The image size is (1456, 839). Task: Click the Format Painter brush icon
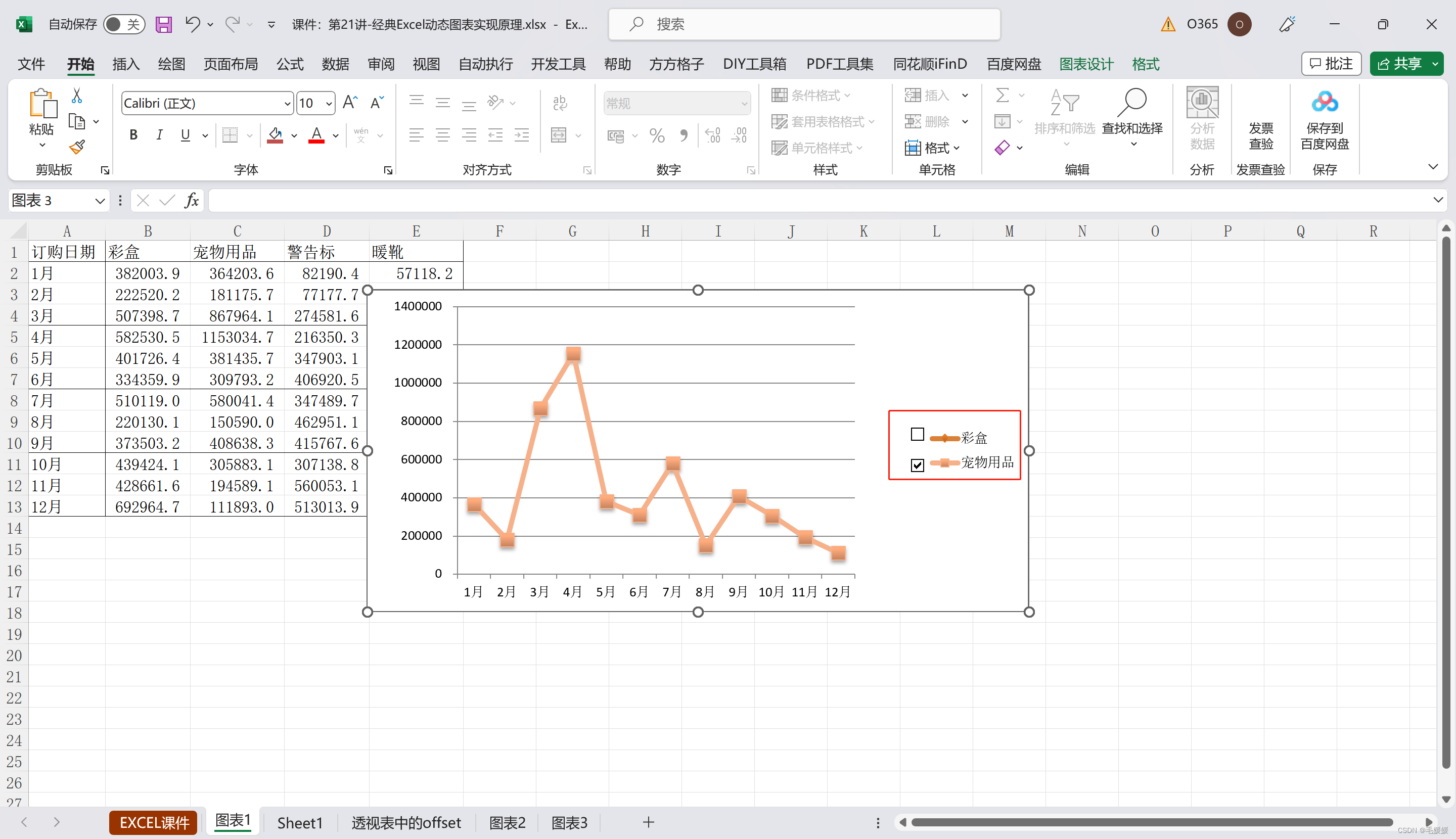(x=77, y=148)
